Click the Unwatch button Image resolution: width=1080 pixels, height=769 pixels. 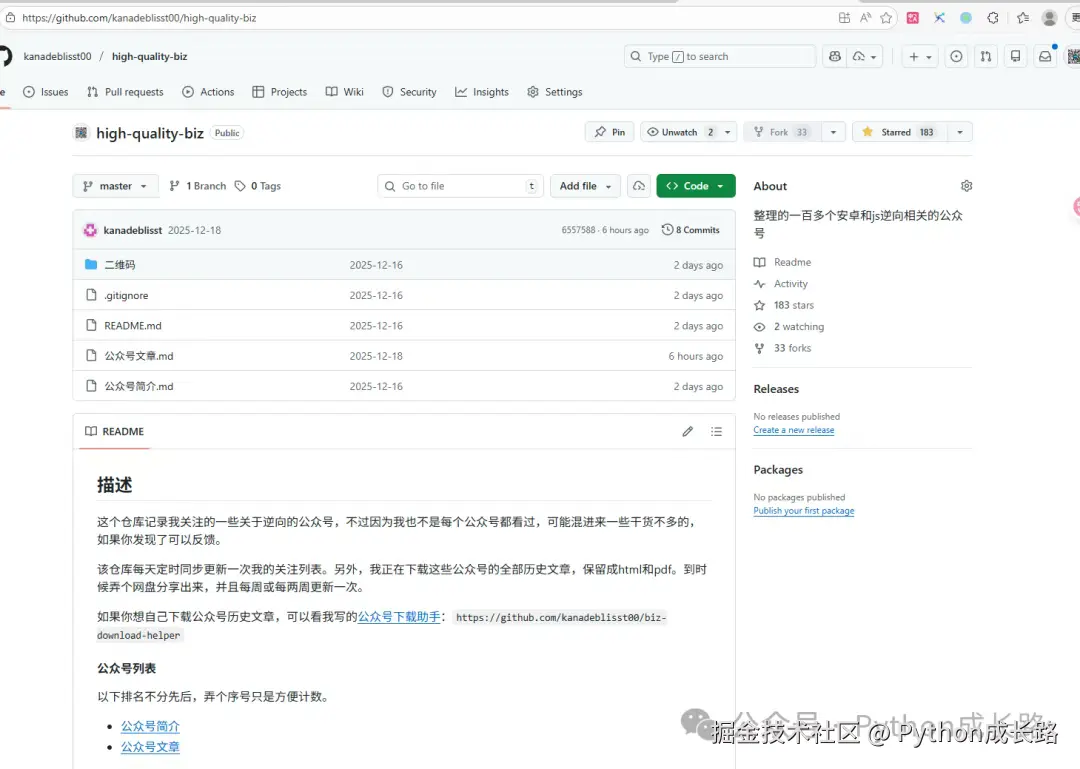[x=679, y=132]
